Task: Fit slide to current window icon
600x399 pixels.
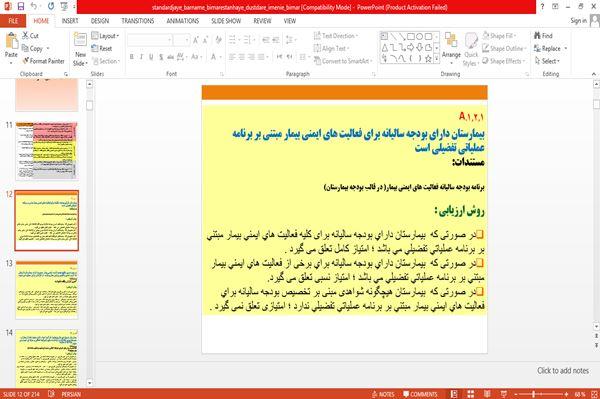Action: 595,394
